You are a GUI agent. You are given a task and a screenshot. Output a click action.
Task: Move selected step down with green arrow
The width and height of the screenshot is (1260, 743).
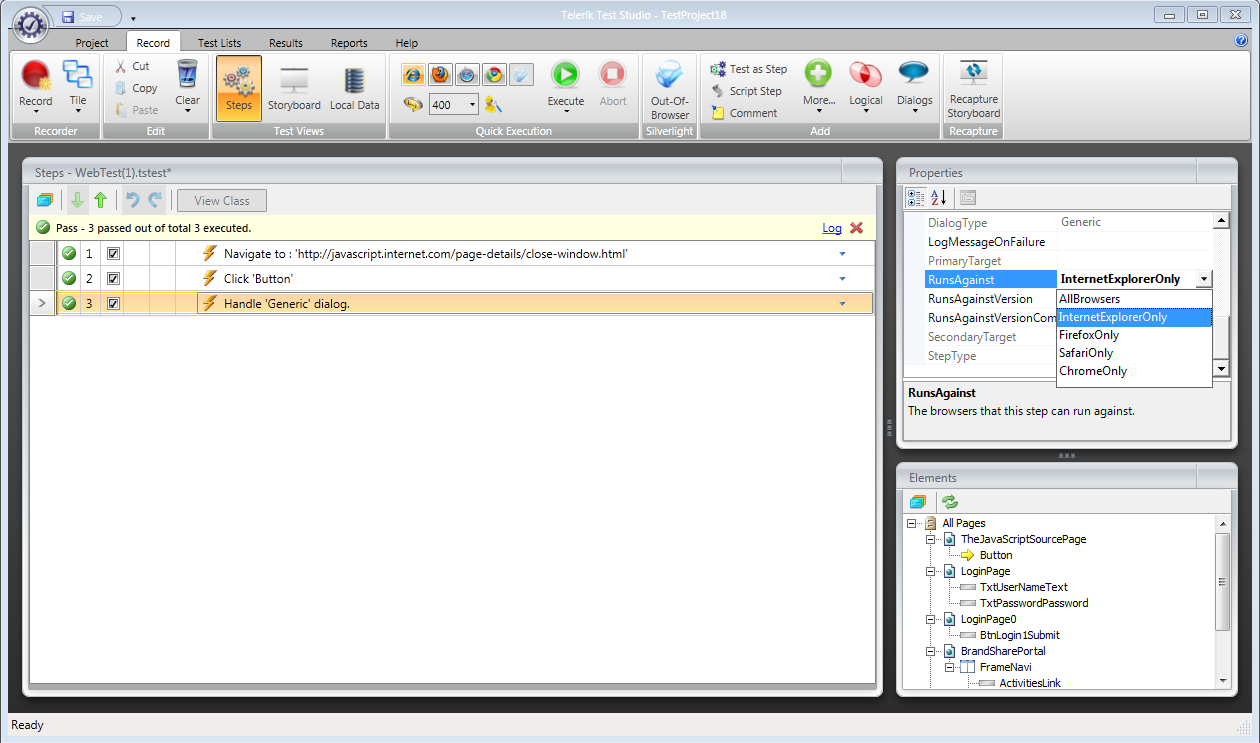click(x=77, y=200)
